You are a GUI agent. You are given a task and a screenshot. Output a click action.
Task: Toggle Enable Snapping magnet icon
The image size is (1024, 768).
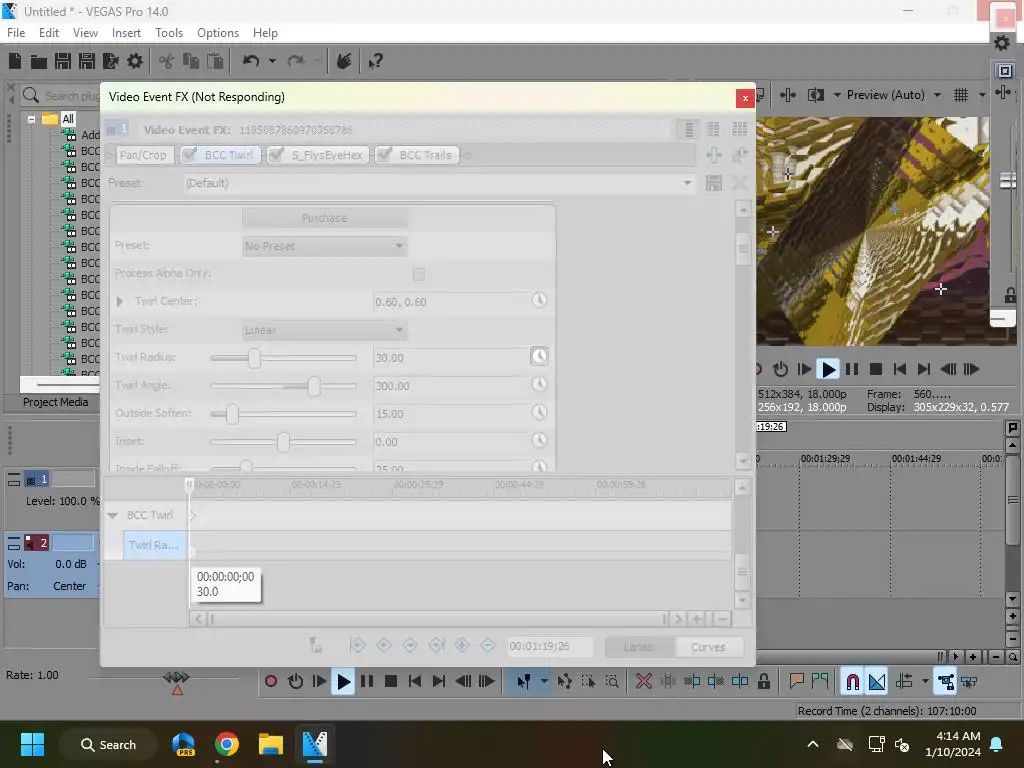(x=852, y=682)
